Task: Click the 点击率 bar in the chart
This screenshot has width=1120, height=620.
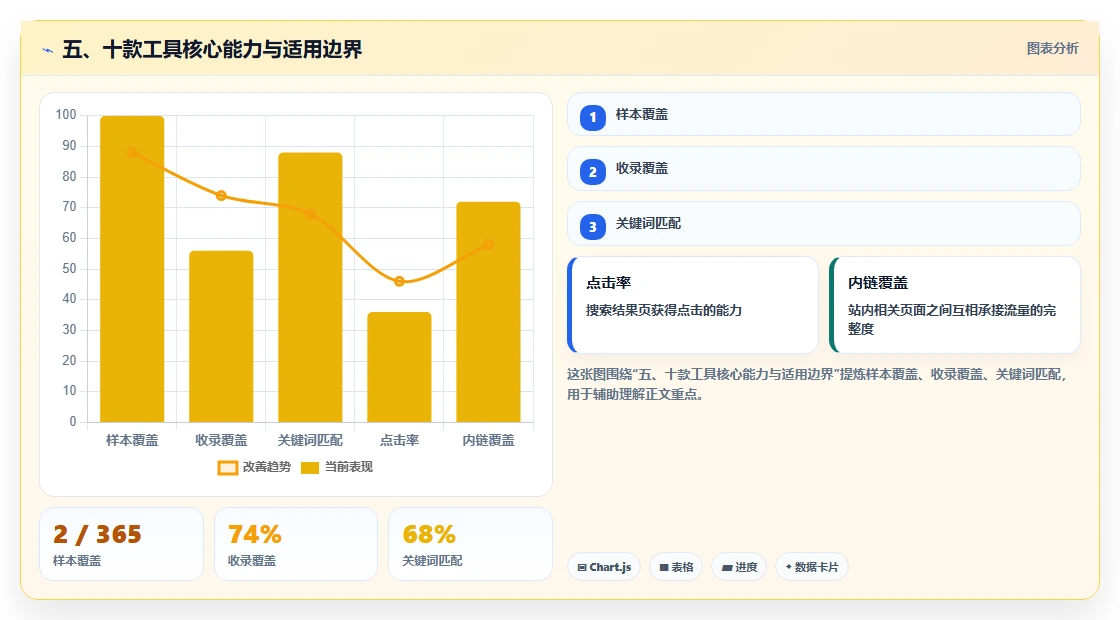Action: 399,367
